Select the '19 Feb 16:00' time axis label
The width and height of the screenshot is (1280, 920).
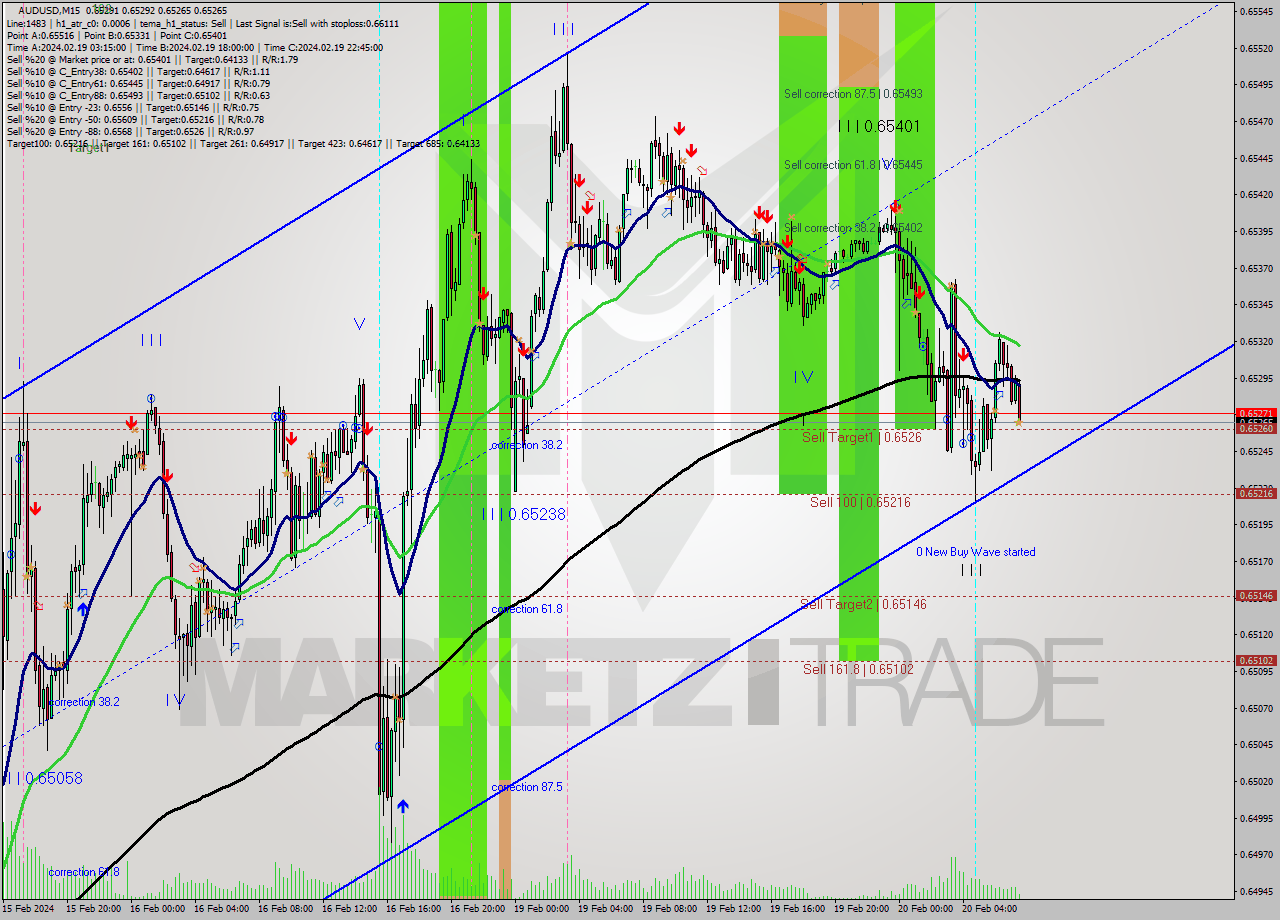(x=797, y=909)
